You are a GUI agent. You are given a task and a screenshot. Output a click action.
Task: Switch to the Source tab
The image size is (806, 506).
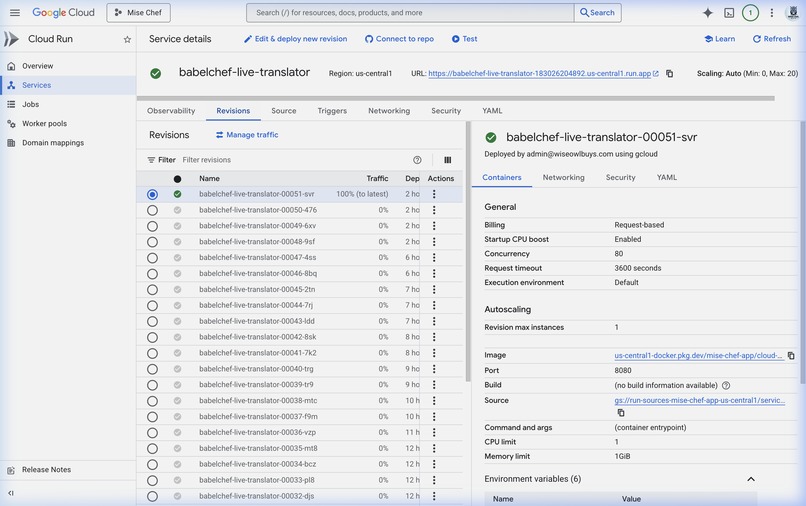(x=284, y=111)
